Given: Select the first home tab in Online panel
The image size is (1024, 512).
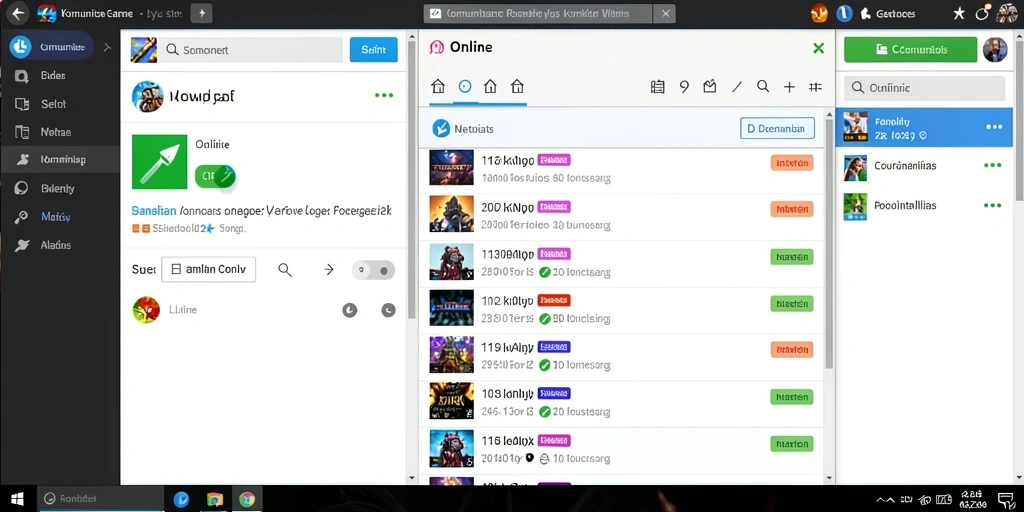Looking at the screenshot, I should 438,86.
